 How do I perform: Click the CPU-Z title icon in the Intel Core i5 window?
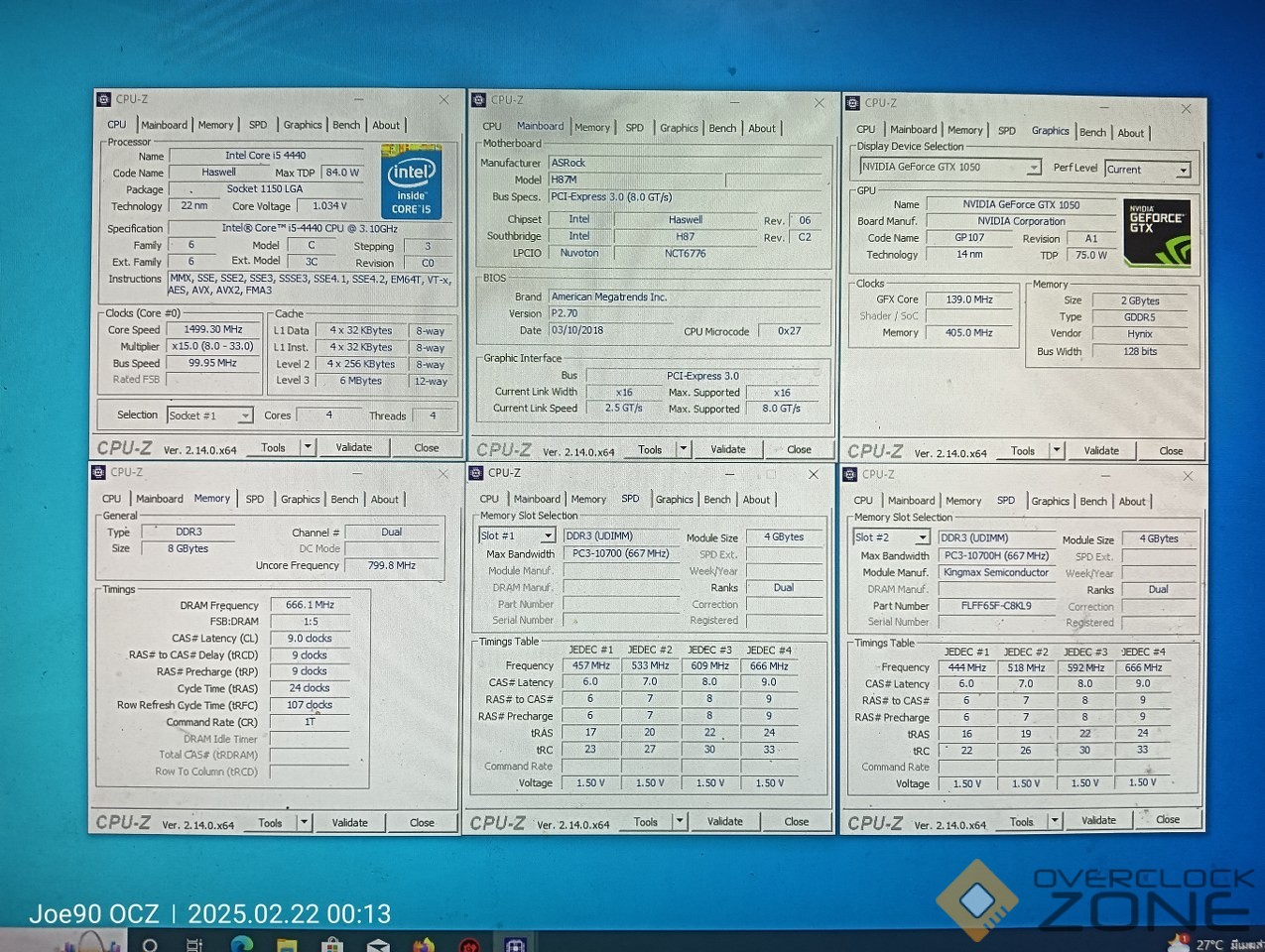[x=103, y=99]
